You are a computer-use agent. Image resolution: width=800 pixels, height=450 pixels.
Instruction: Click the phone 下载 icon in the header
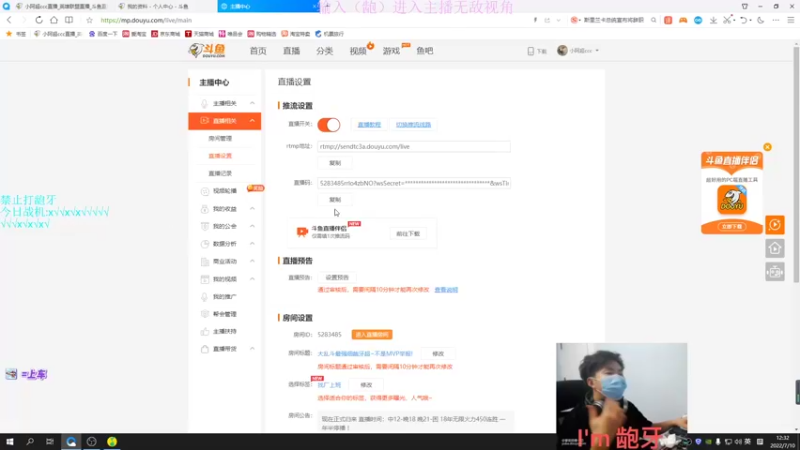click(x=531, y=51)
